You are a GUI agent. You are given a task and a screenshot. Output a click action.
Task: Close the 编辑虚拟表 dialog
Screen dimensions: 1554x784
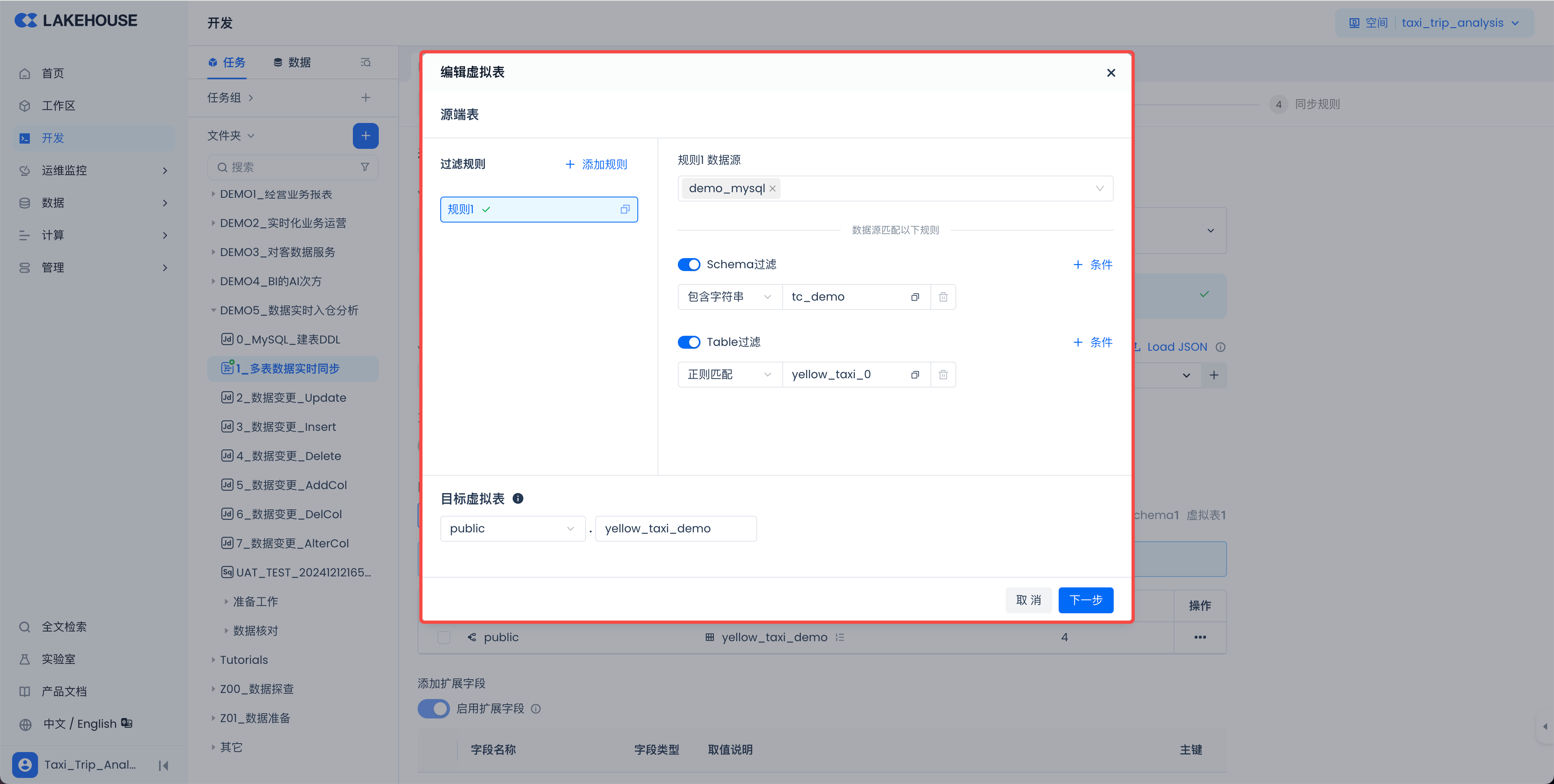(1110, 72)
